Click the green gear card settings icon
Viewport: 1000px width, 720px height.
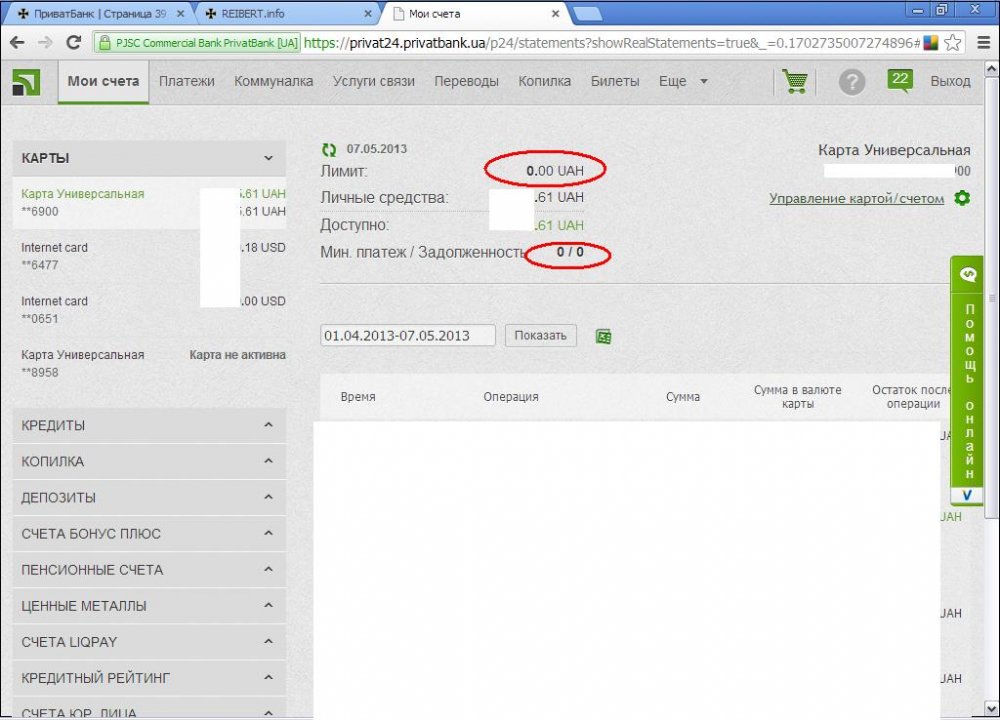pyautogui.click(x=962, y=198)
